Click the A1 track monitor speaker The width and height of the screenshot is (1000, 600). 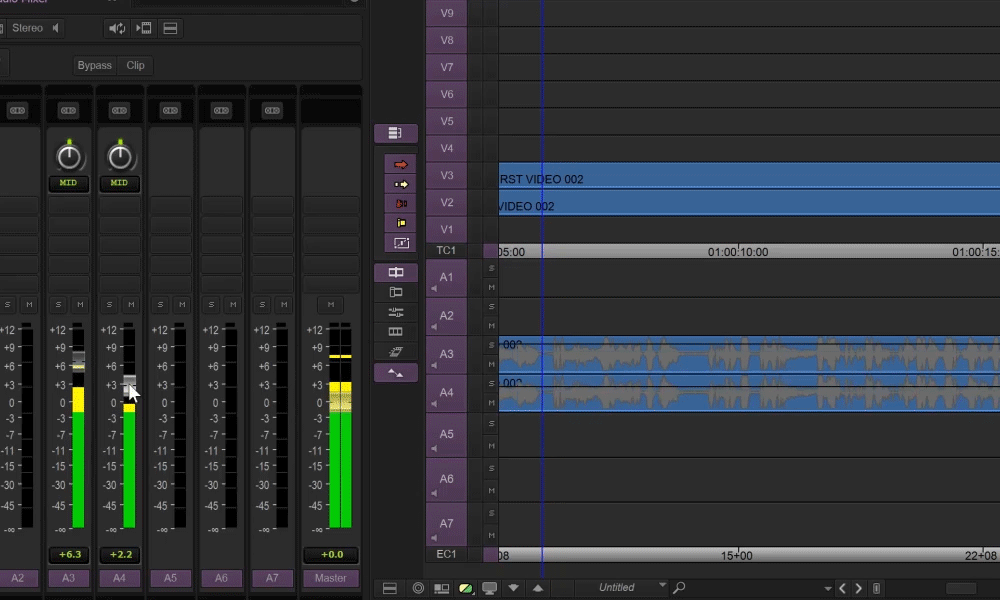[x=434, y=289]
